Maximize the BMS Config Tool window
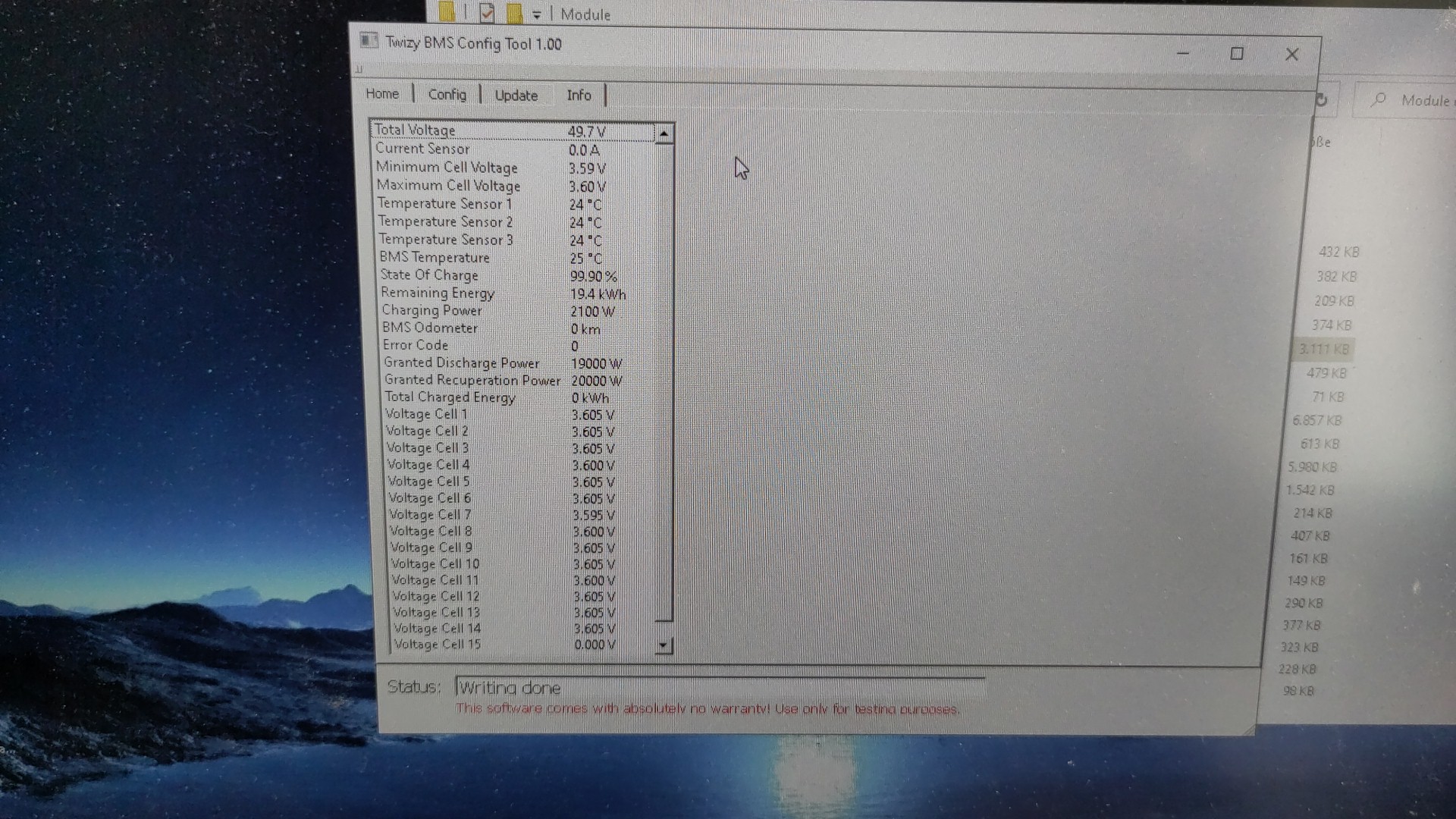The height and width of the screenshot is (819, 1456). 1237,54
